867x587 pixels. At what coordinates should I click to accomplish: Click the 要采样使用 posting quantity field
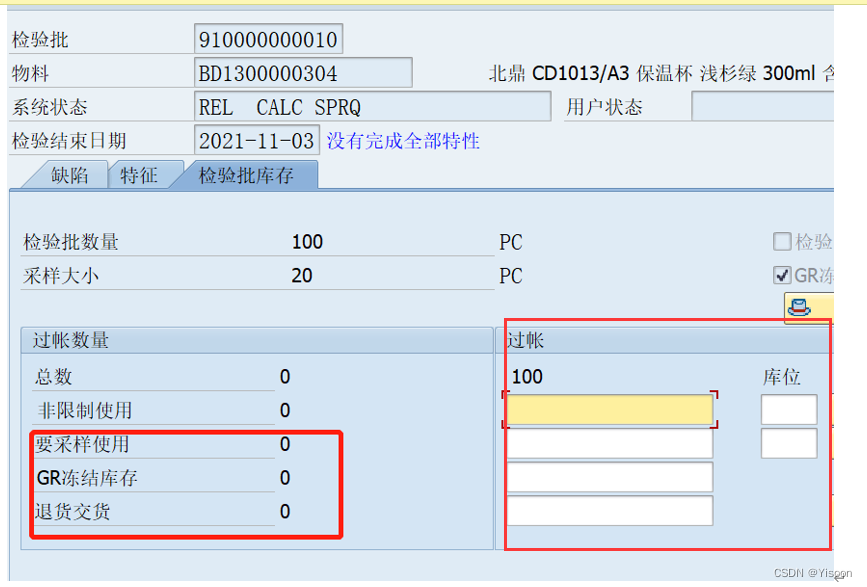tap(609, 443)
